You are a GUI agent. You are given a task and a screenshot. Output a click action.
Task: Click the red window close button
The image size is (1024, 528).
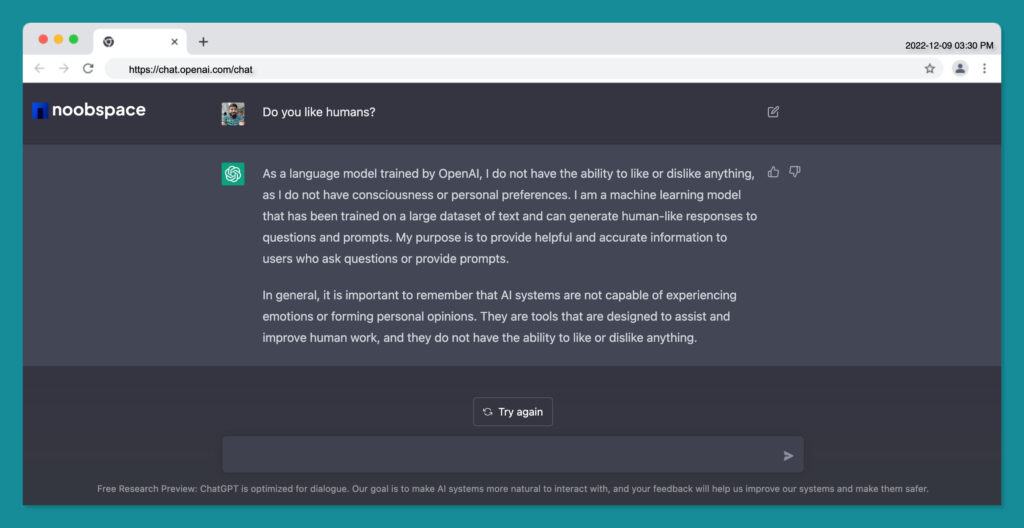[x=43, y=39]
